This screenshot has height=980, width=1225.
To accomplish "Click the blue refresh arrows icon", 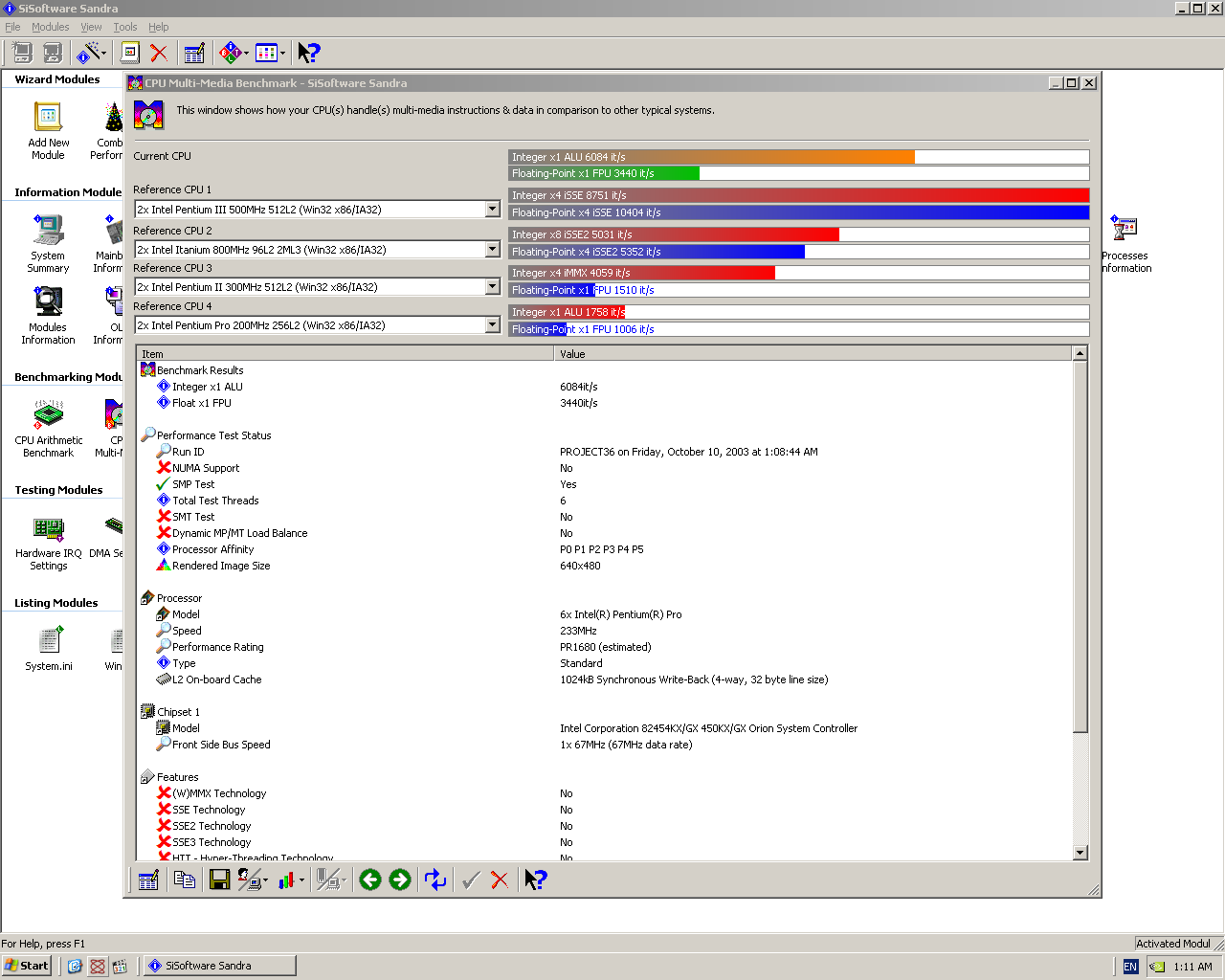I will click(435, 880).
